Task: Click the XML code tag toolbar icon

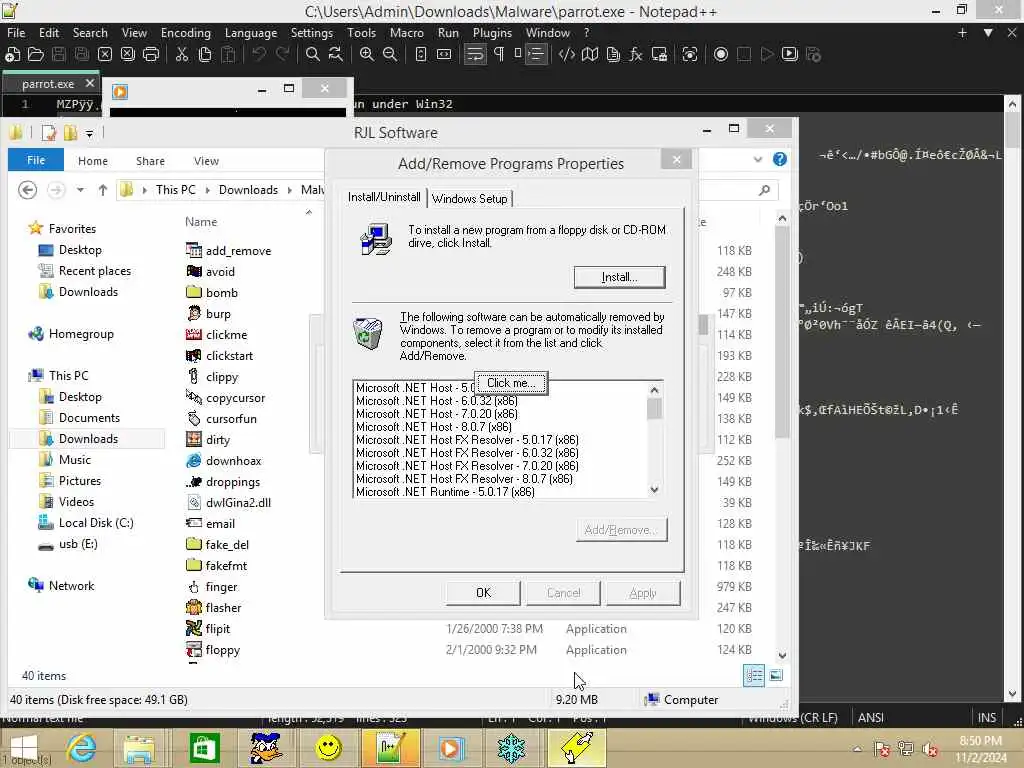Action: tap(566, 55)
